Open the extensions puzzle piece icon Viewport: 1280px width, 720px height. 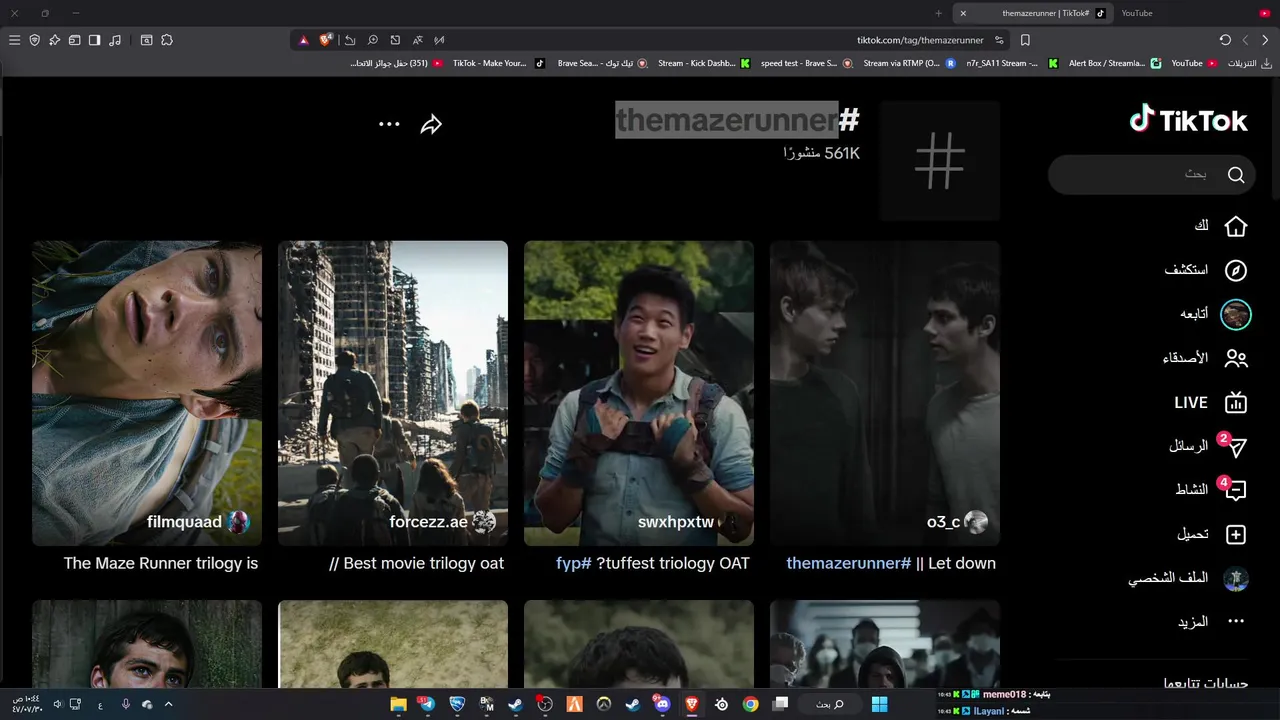point(167,40)
